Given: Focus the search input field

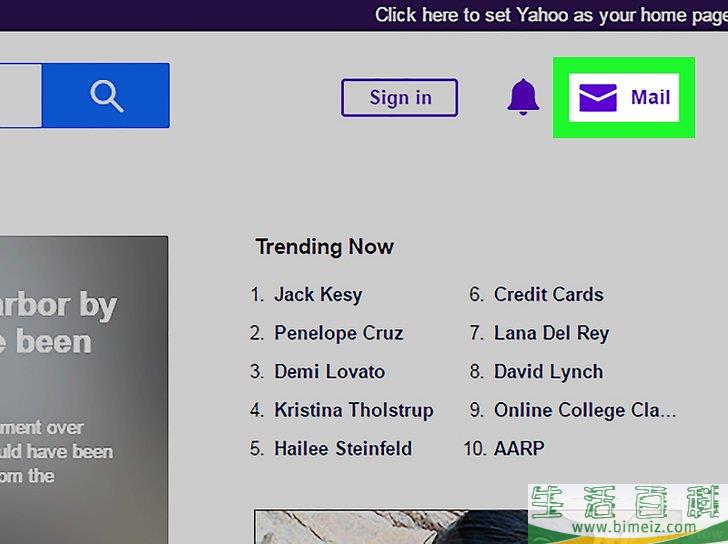Looking at the screenshot, I should (x=20, y=96).
